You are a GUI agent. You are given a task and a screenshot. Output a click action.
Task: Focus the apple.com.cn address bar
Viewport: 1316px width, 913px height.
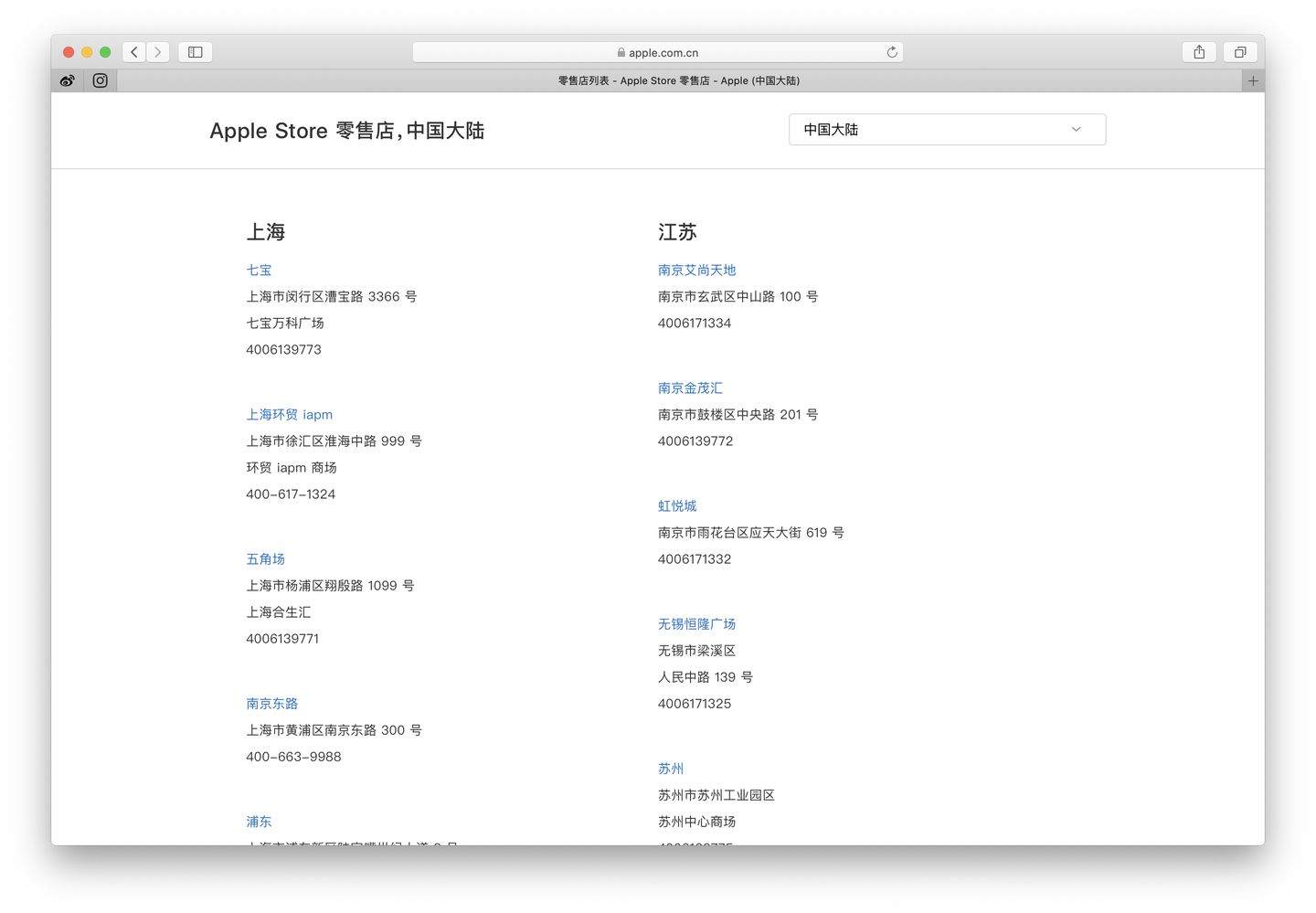point(658,52)
